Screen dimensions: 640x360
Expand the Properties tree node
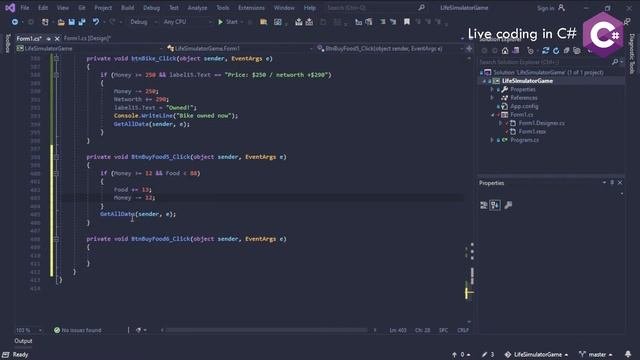click(x=492, y=89)
